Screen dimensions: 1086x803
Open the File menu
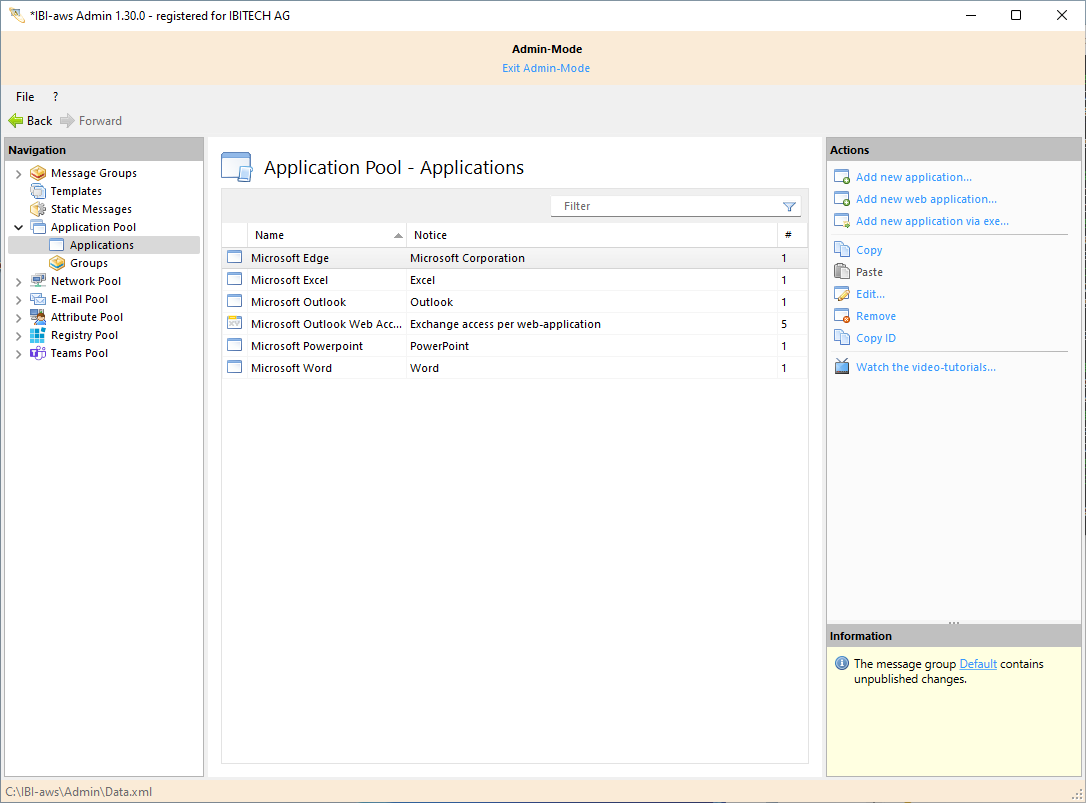(25, 97)
